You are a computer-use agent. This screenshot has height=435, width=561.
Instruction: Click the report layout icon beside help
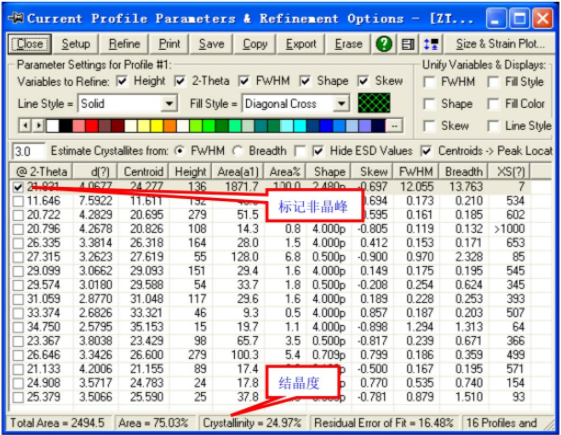[x=408, y=44]
